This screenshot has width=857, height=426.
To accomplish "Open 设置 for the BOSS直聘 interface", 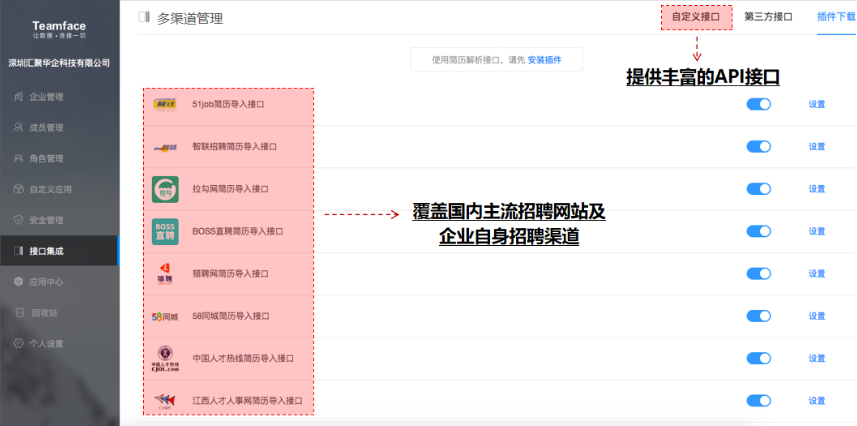I will pos(817,231).
